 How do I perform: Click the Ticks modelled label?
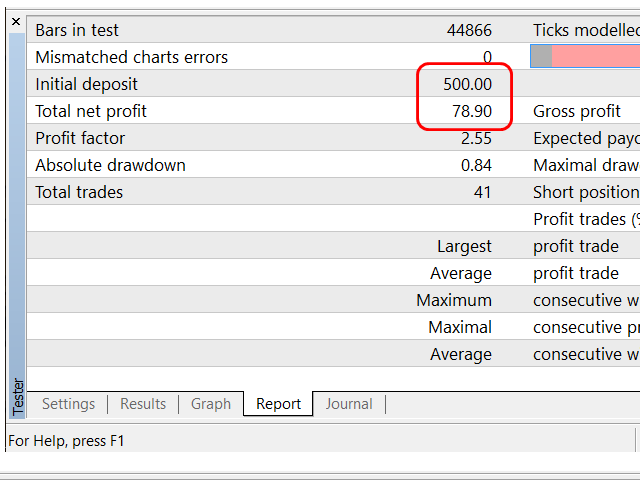point(586,30)
